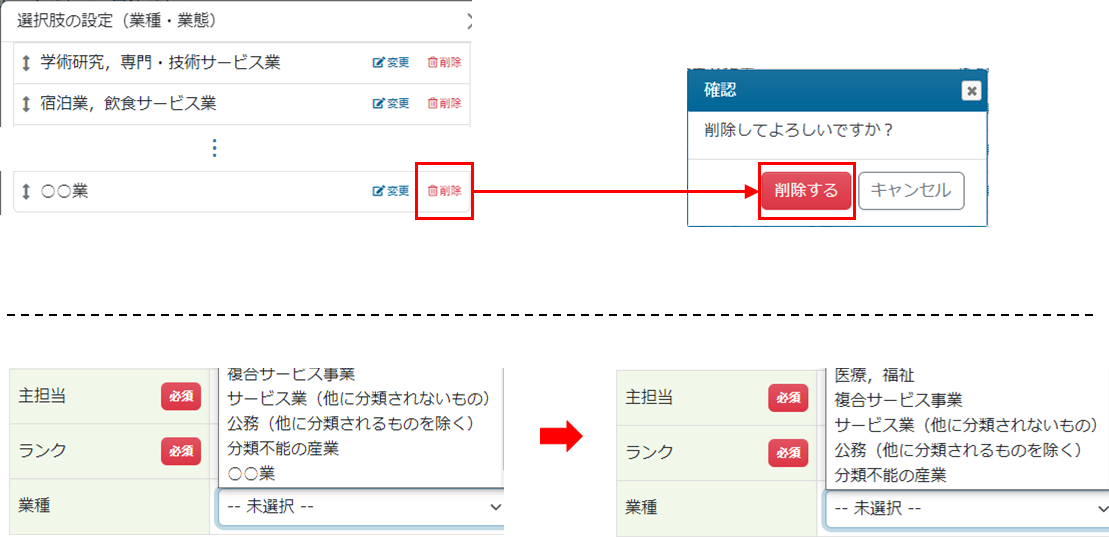Click the 削除してよろしいですか？ message text
The image size is (1109, 537).
pyautogui.click(x=798, y=132)
